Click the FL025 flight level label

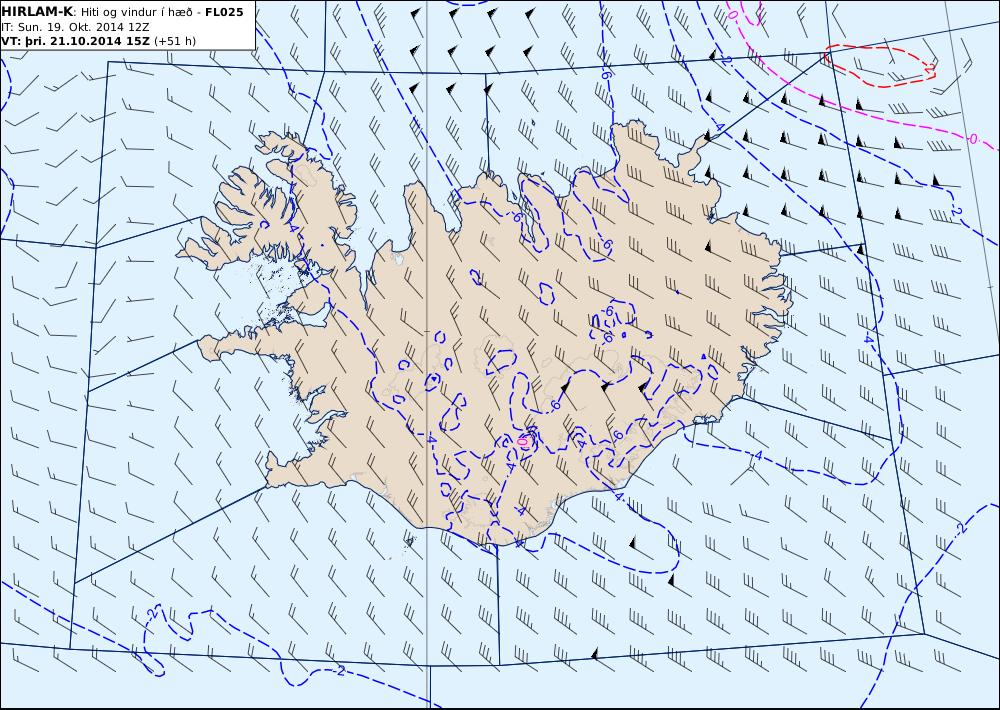(x=224, y=12)
